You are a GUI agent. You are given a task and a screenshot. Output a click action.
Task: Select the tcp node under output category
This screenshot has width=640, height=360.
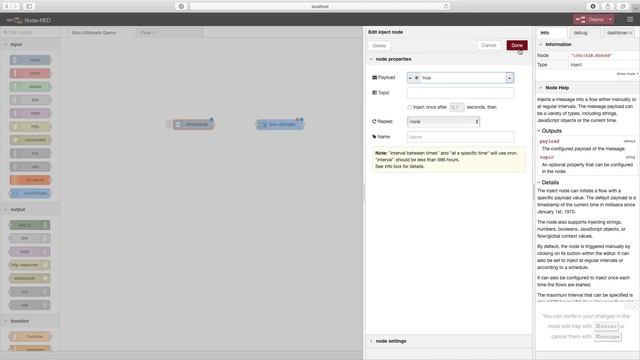click(x=30, y=291)
